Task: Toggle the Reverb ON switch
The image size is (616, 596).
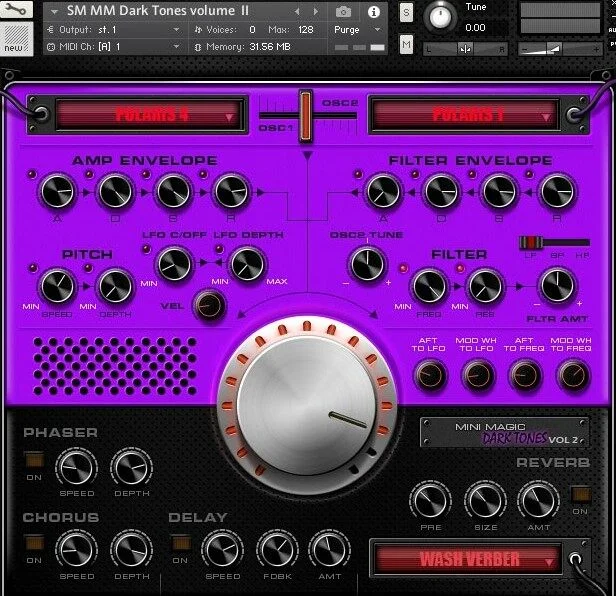Action: (581, 494)
